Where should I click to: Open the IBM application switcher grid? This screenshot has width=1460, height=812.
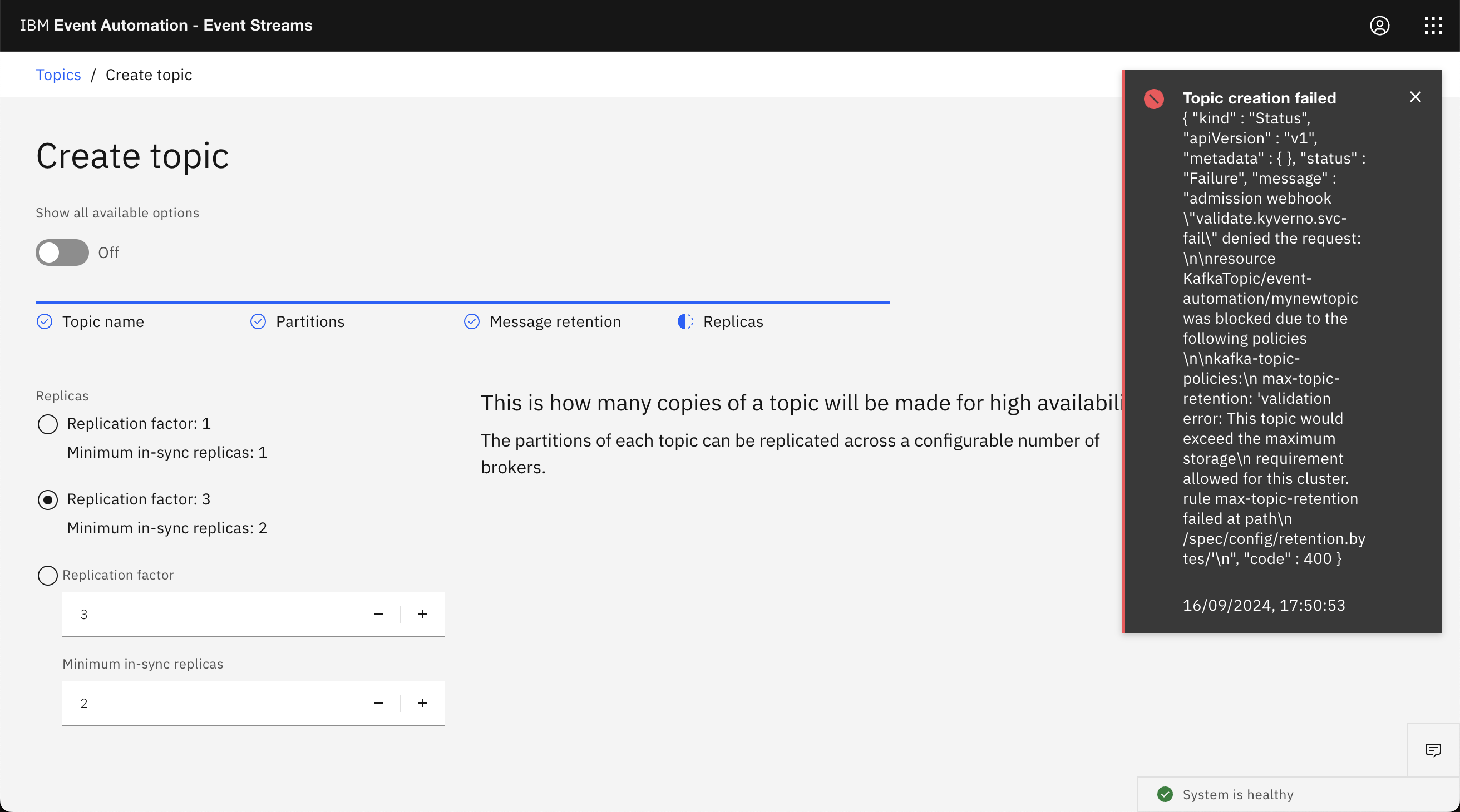(1433, 26)
